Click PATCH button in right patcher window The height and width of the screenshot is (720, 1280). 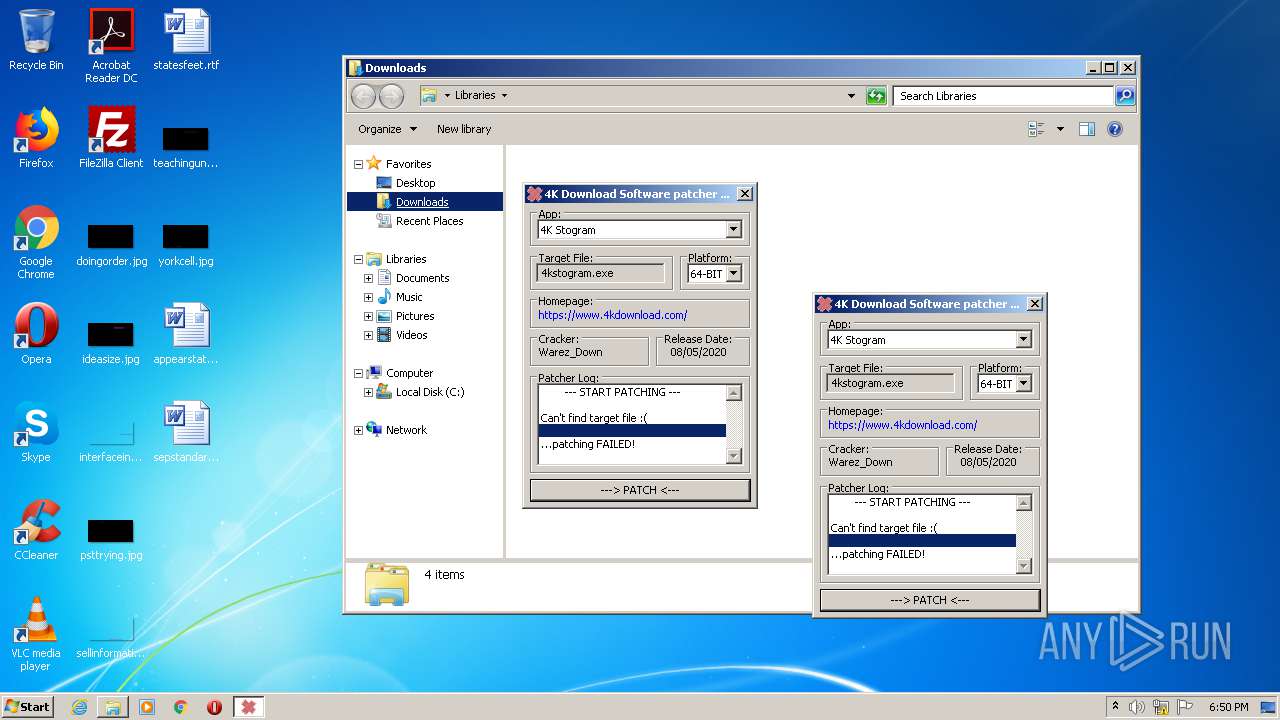pos(930,600)
